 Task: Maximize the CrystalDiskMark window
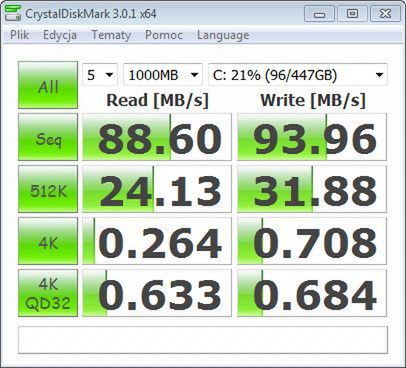(x=352, y=14)
